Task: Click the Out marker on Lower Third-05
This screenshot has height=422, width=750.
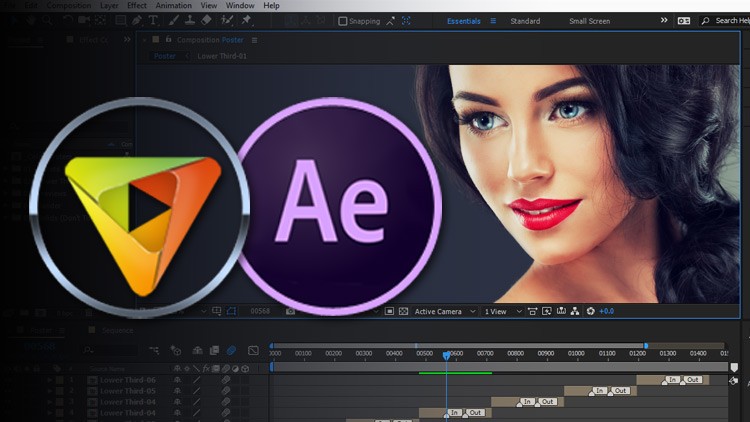Action: (x=620, y=390)
